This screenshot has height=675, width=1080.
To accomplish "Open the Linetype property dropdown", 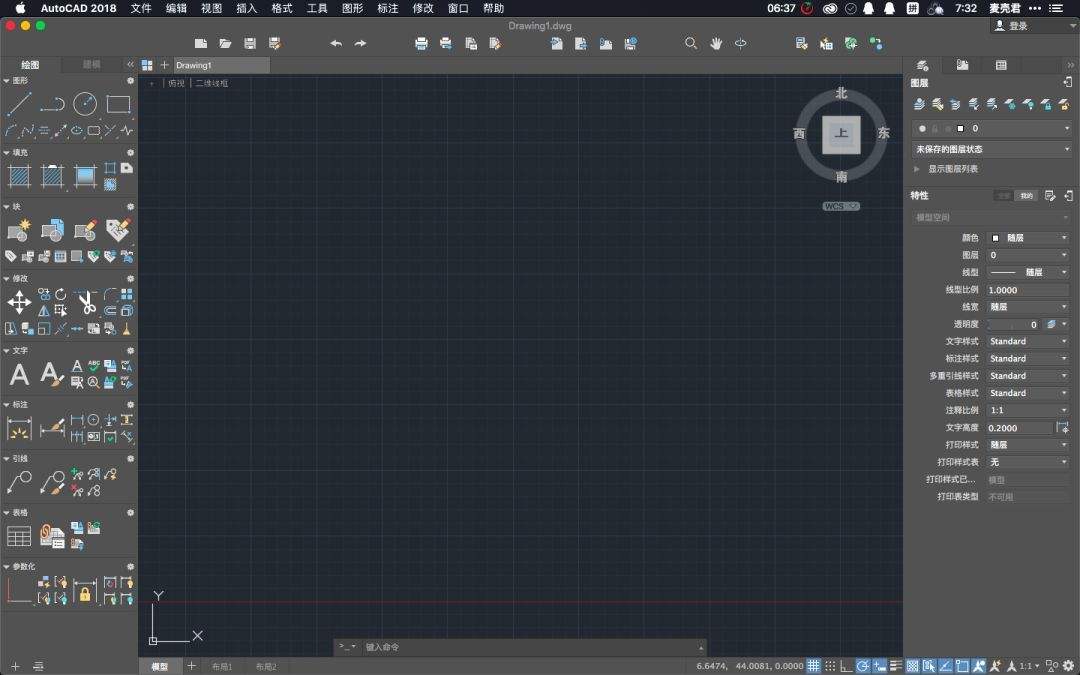I will click(1028, 273).
